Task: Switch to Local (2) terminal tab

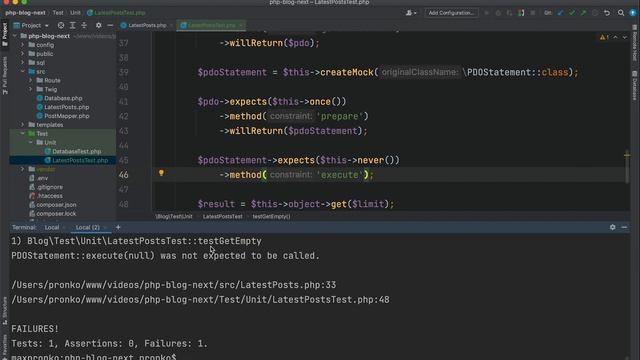Action: [88, 227]
